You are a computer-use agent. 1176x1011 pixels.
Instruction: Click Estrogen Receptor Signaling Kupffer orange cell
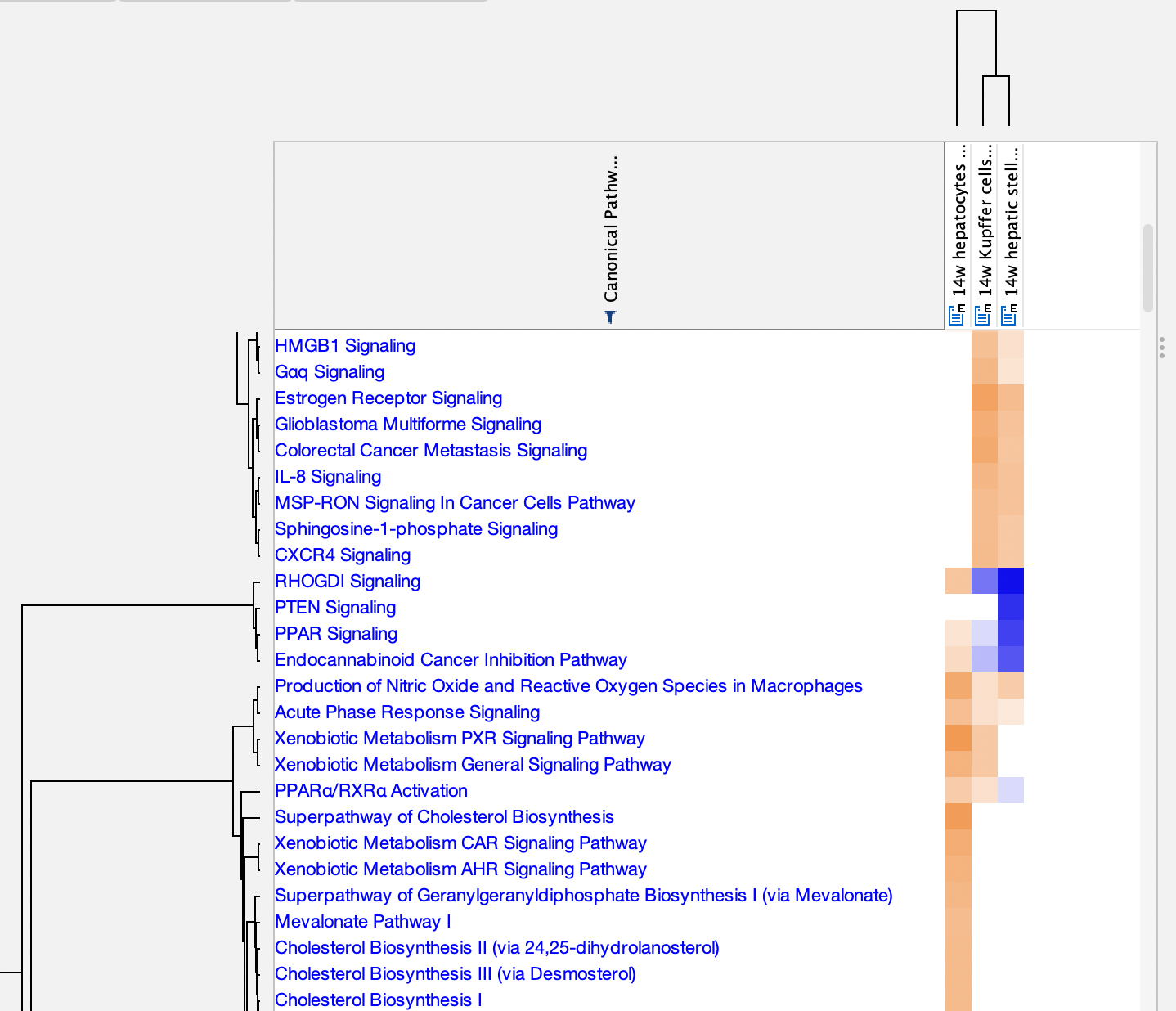[x=985, y=398]
